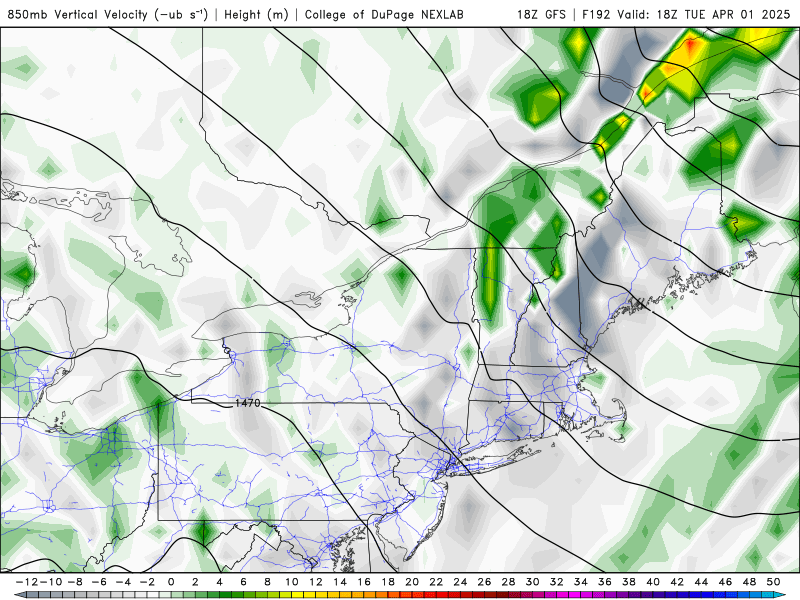Click the '-12' colorbar scale value
The height and width of the screenshot is (600, 800).
28,582
